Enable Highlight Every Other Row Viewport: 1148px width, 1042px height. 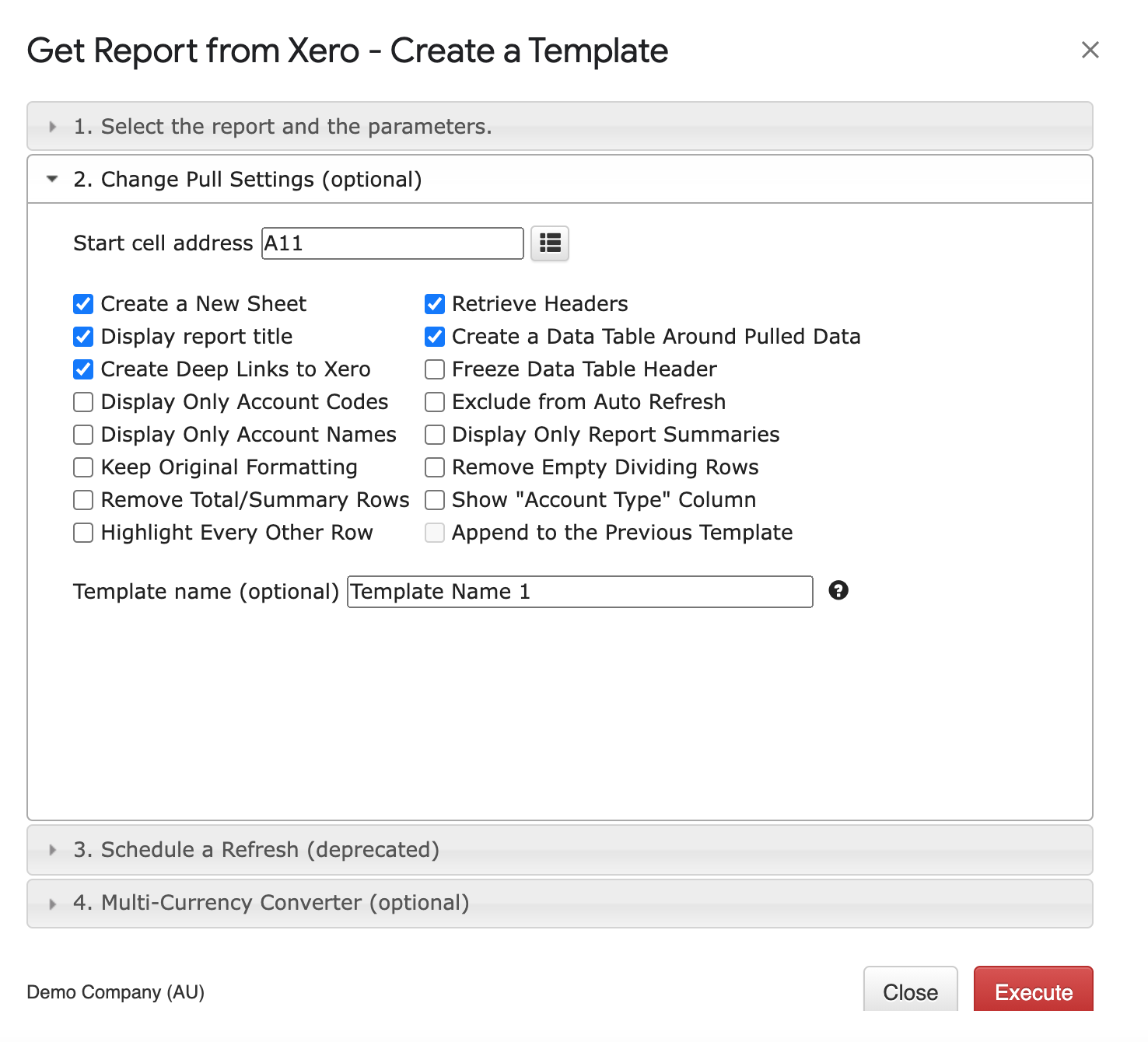coord(83,533)
